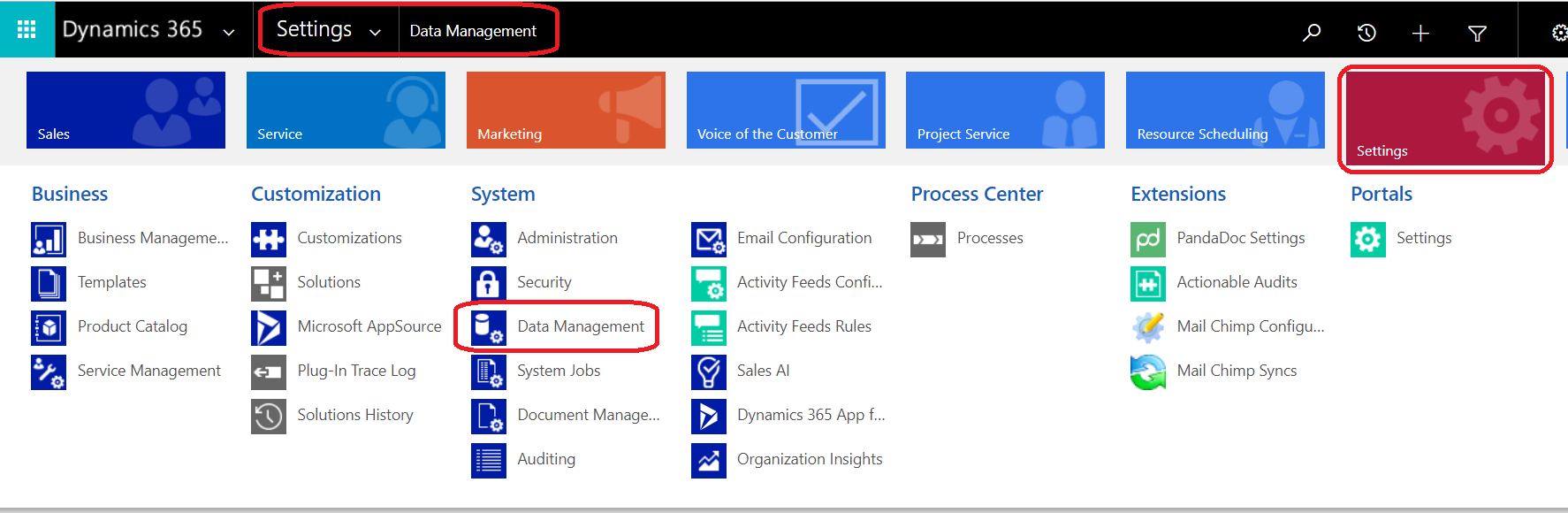This screenshot has width=1568, height=513.
Task: Open the Mail Chimp Configuration link
Action: [1251, 326]
